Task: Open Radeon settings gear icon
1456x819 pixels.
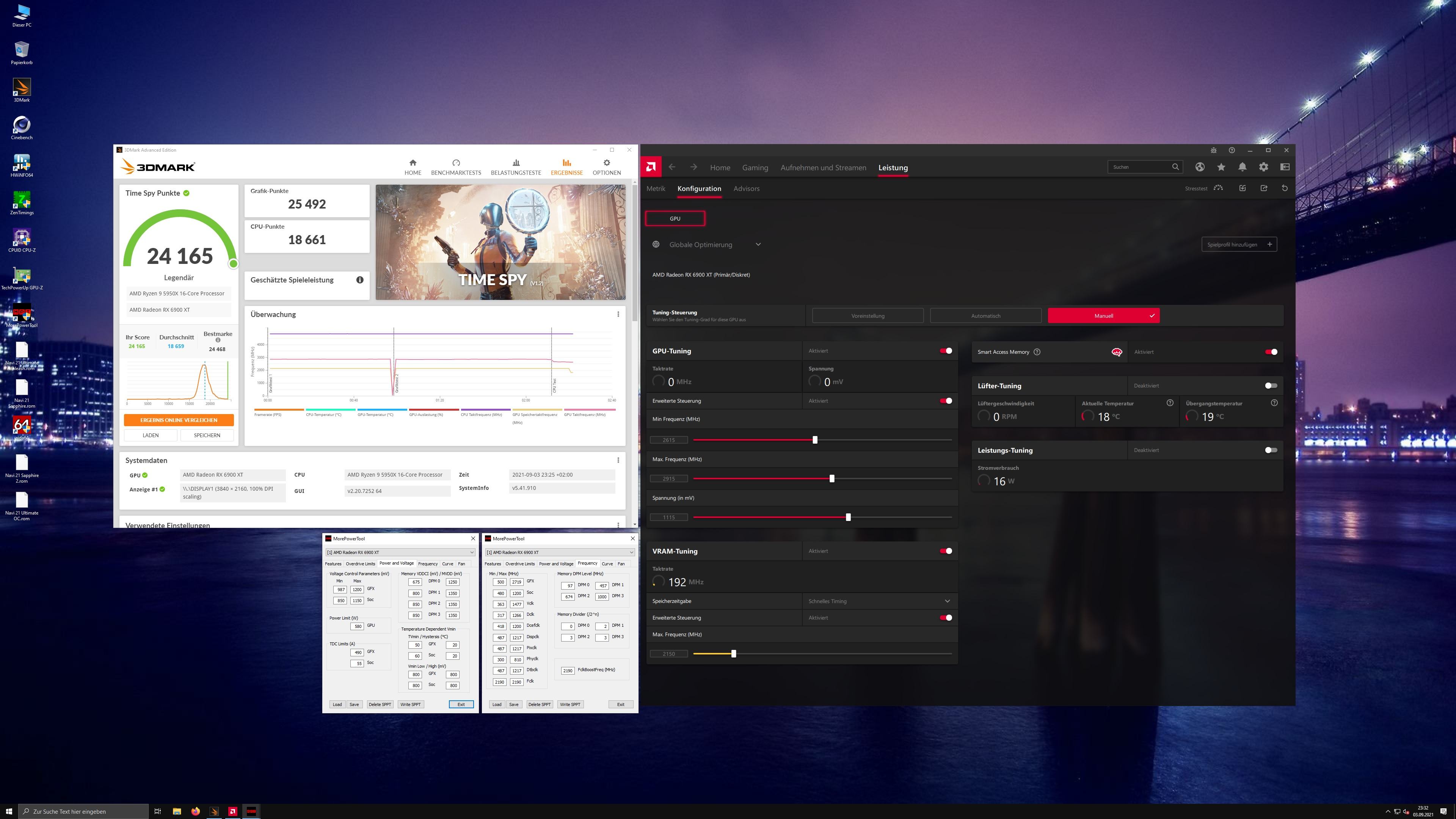Action: click(x=1263, y=167)
